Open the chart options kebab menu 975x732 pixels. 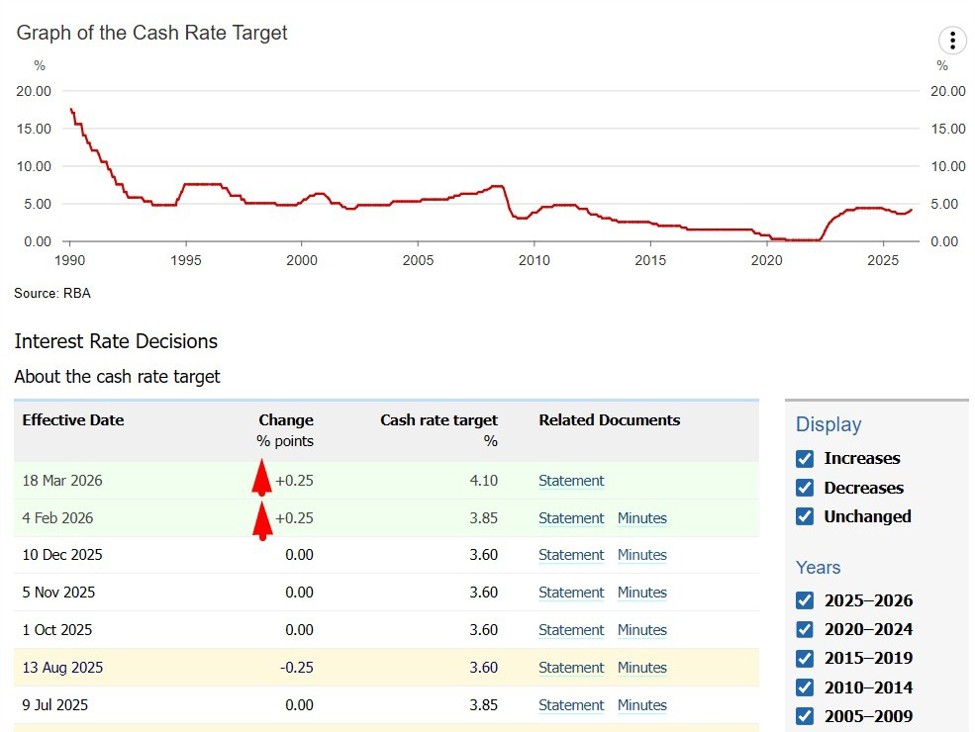pyautogui.click(x=952, y=40)
